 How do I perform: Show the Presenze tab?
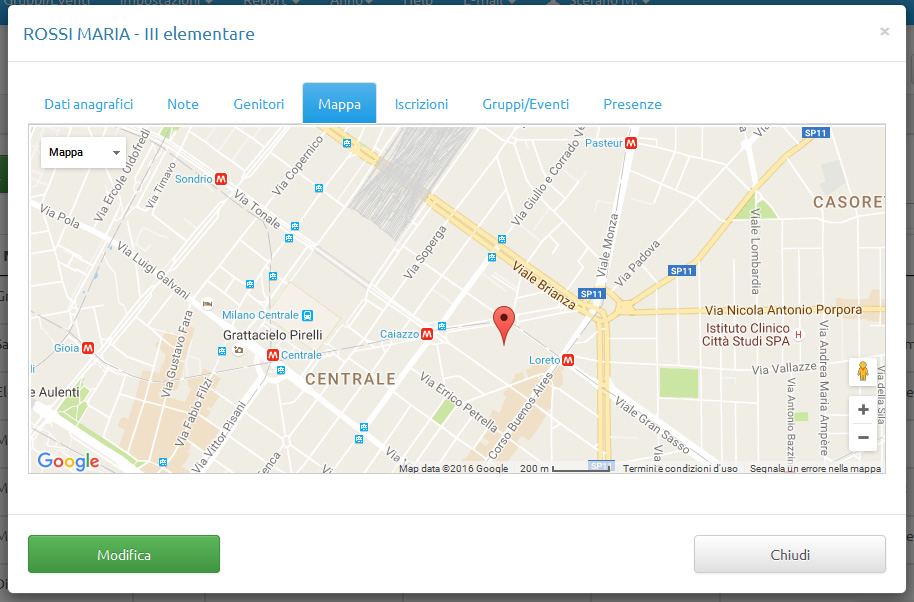point(632,104)
